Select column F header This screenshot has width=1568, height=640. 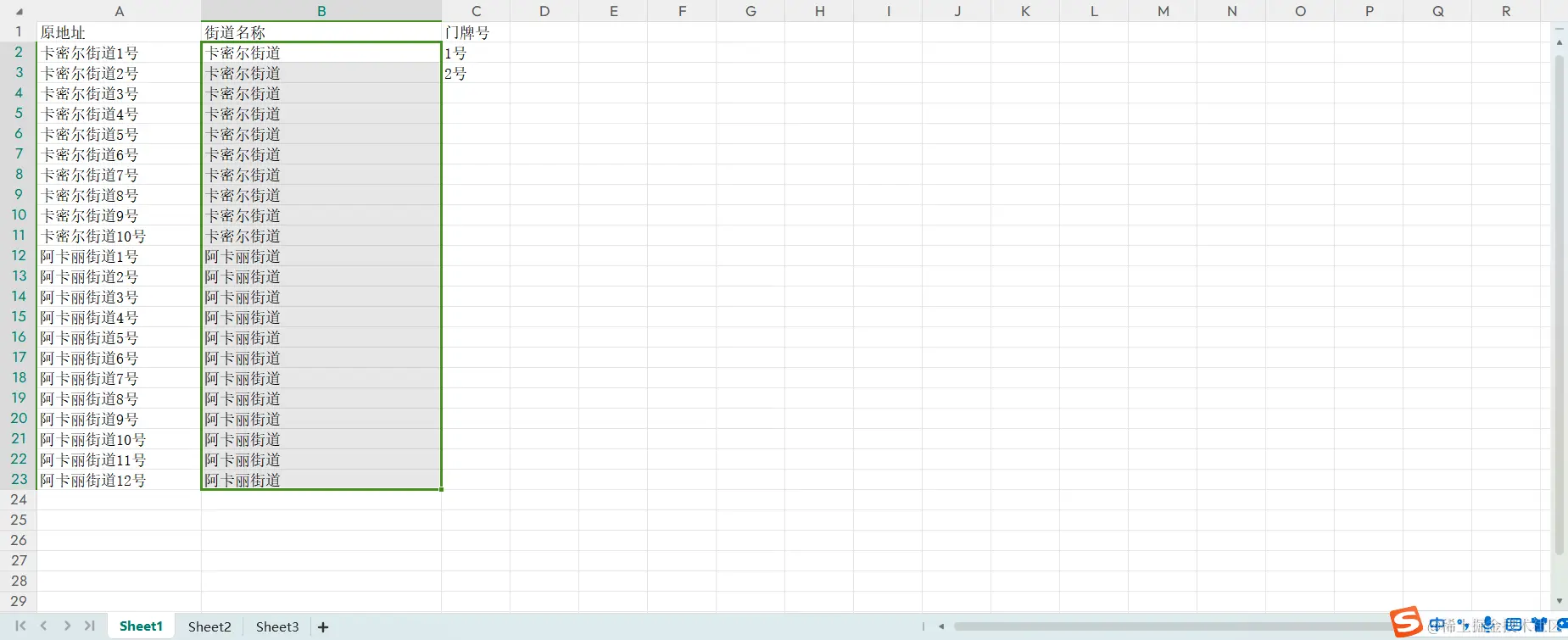[682, 11]
